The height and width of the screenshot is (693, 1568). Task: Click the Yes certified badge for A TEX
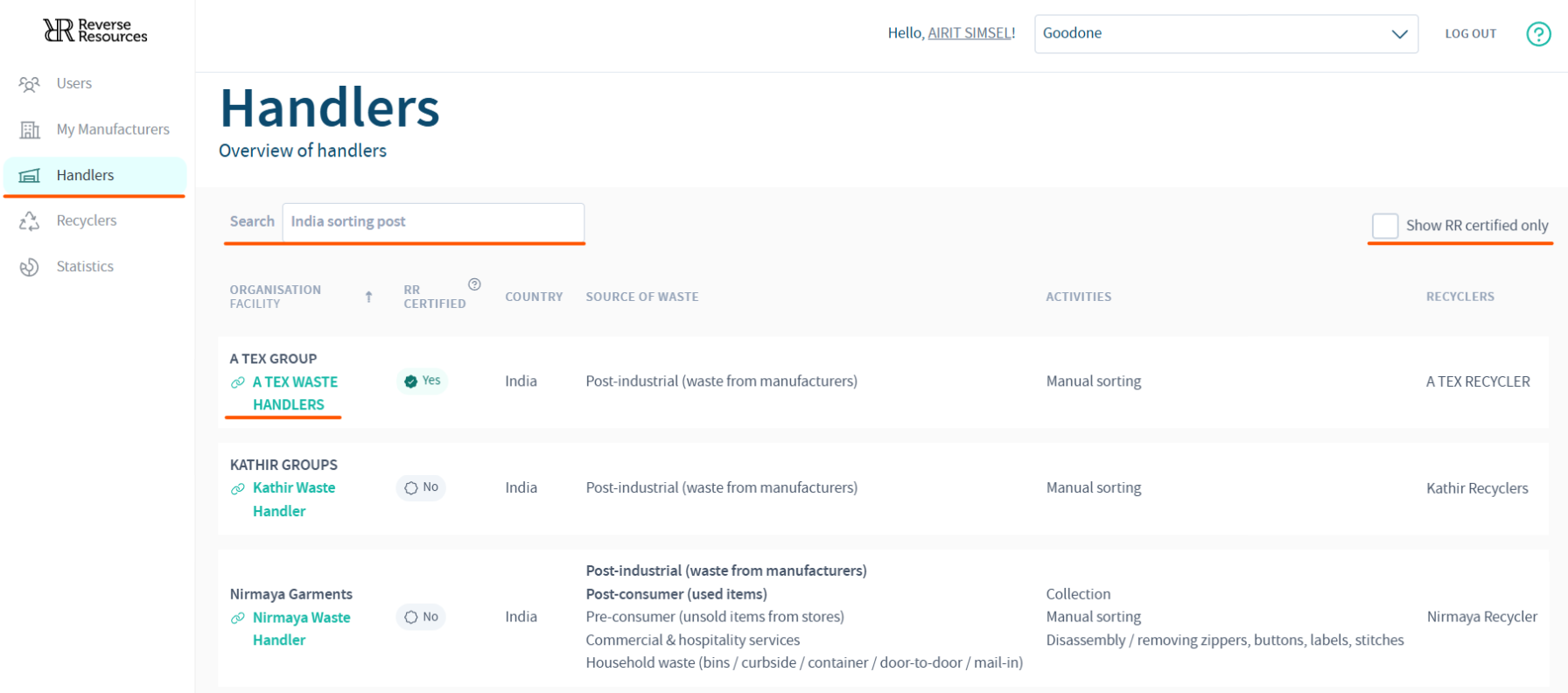tap(423, 381)
